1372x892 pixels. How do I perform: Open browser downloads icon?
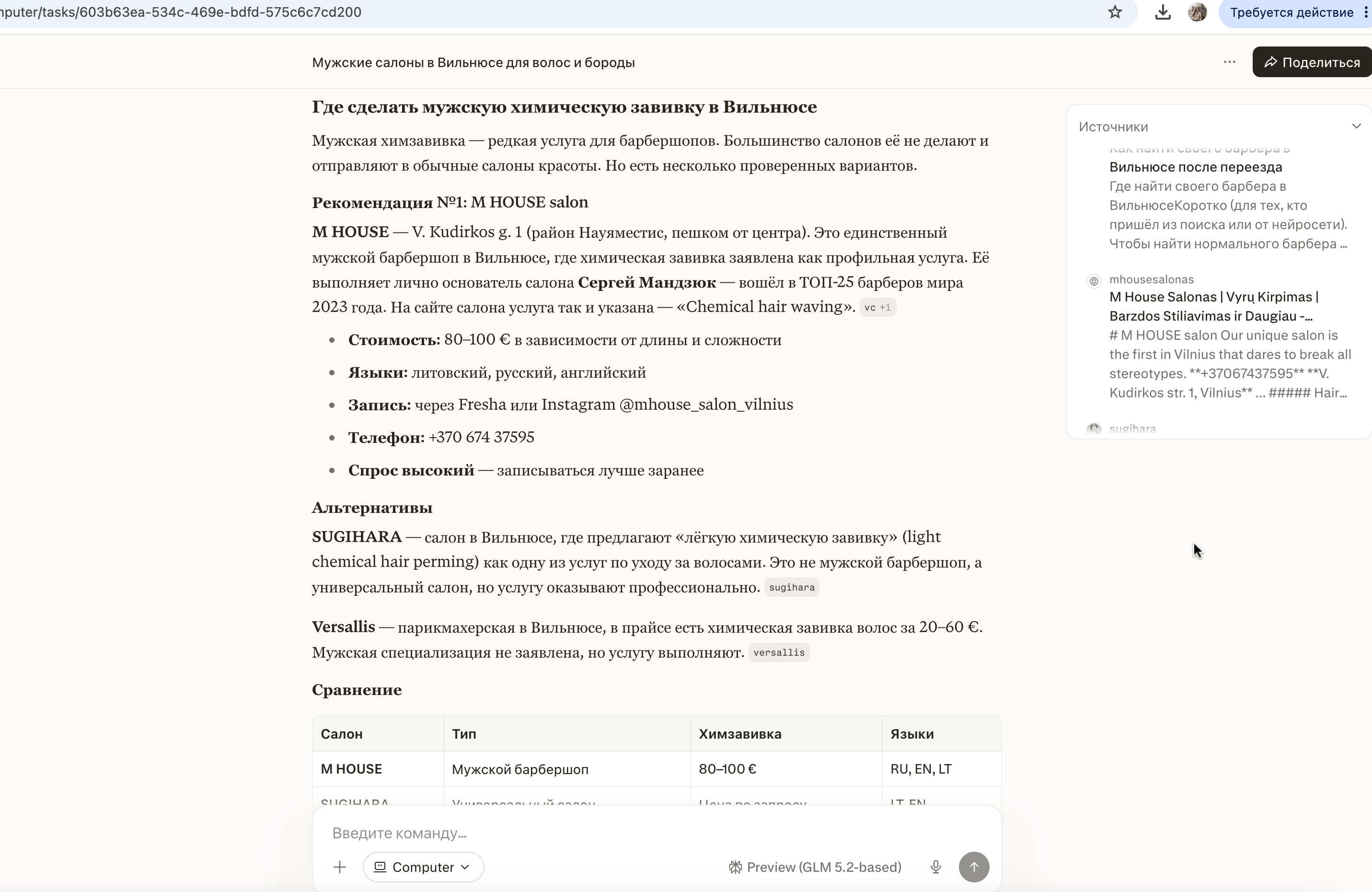1163,12
